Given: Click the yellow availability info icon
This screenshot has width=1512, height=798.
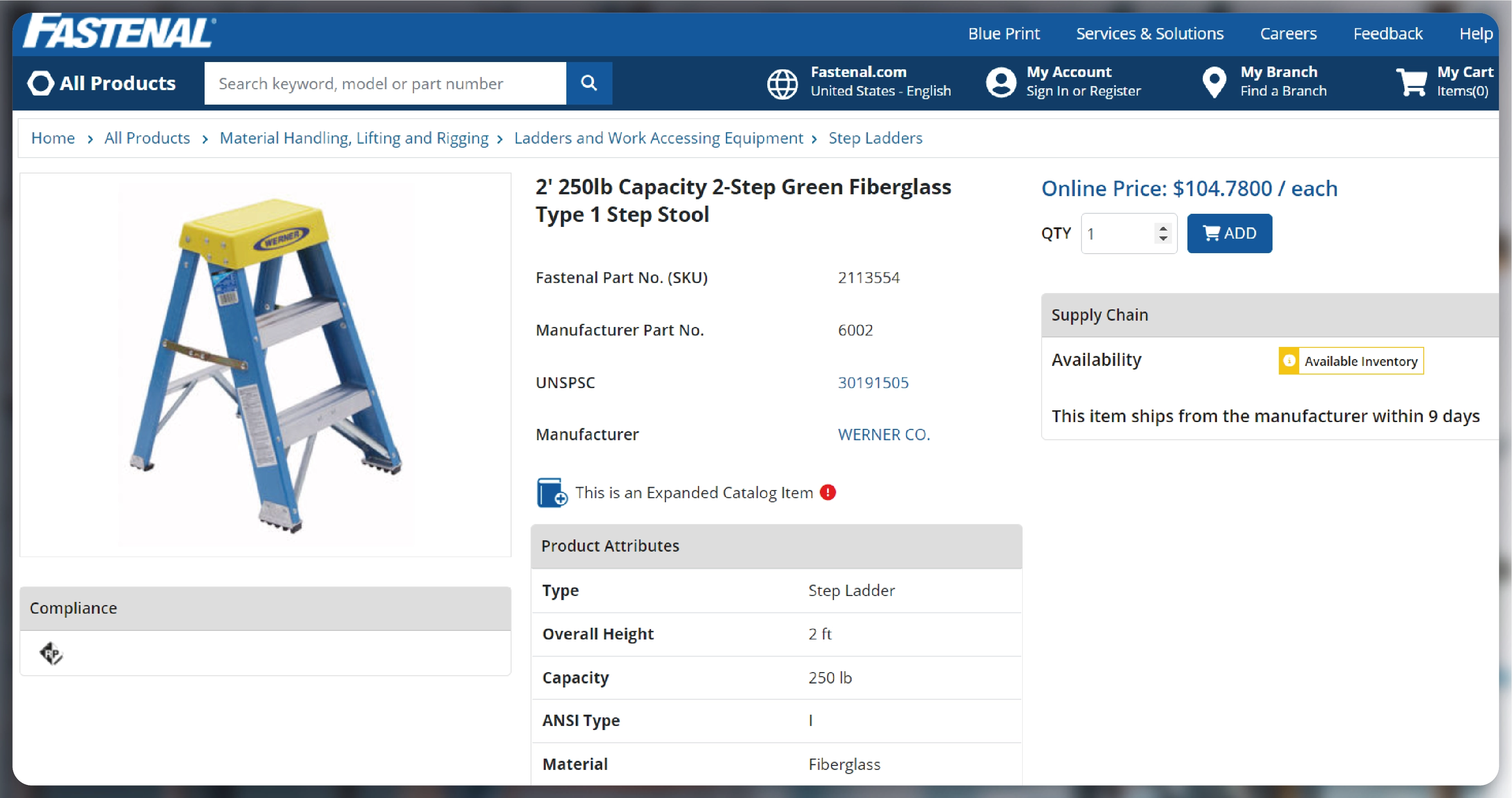Looking at the screenshot, I should click(x=1288, y=361).
